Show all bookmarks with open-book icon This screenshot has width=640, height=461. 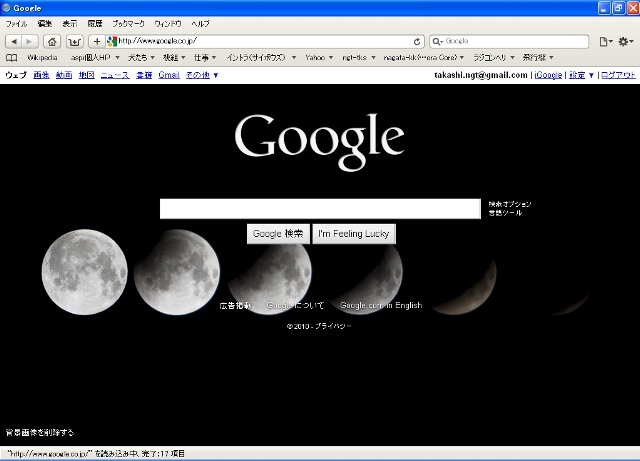[11, 58]
